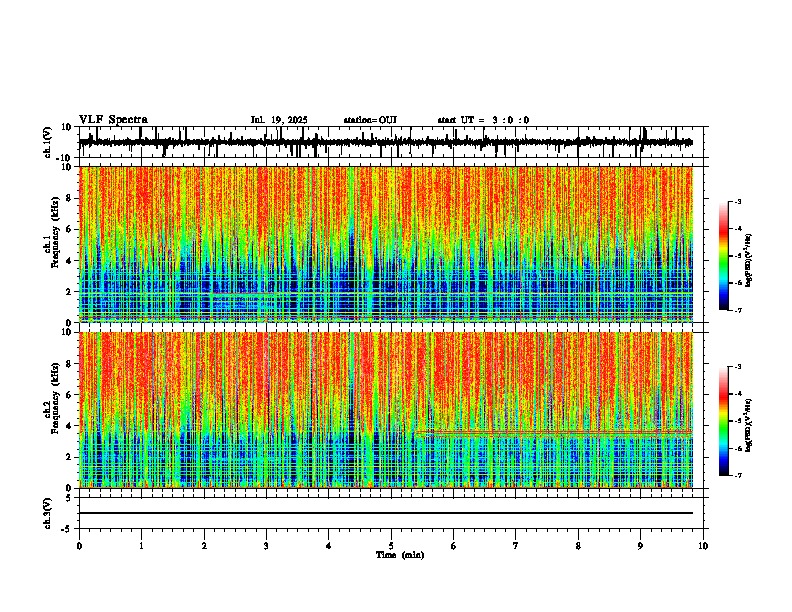Screen dimensions: 792x612
Task: Click the station name label in header
Action: [x=370, y=120]
